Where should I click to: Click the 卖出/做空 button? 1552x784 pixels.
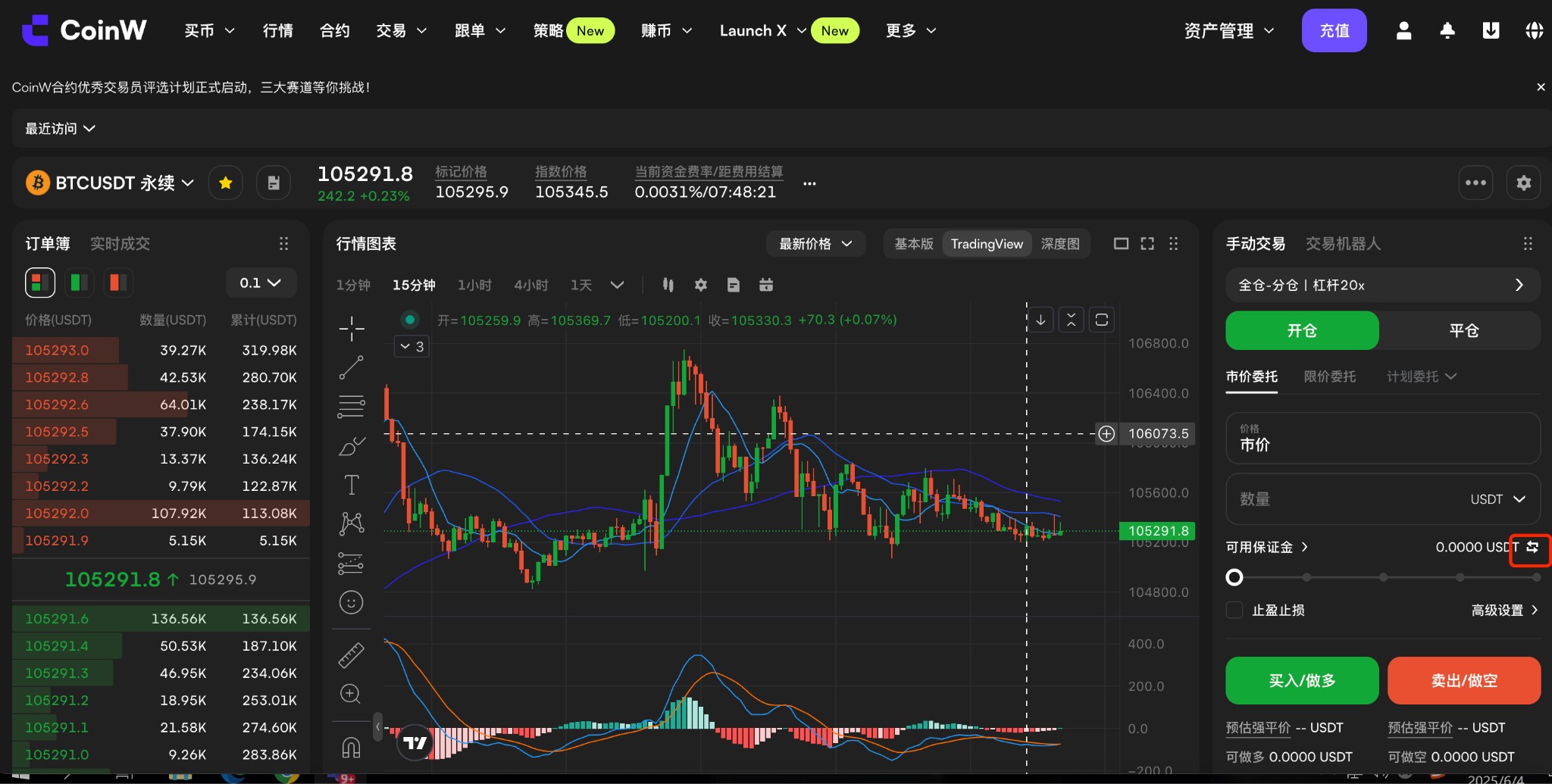1463,680
